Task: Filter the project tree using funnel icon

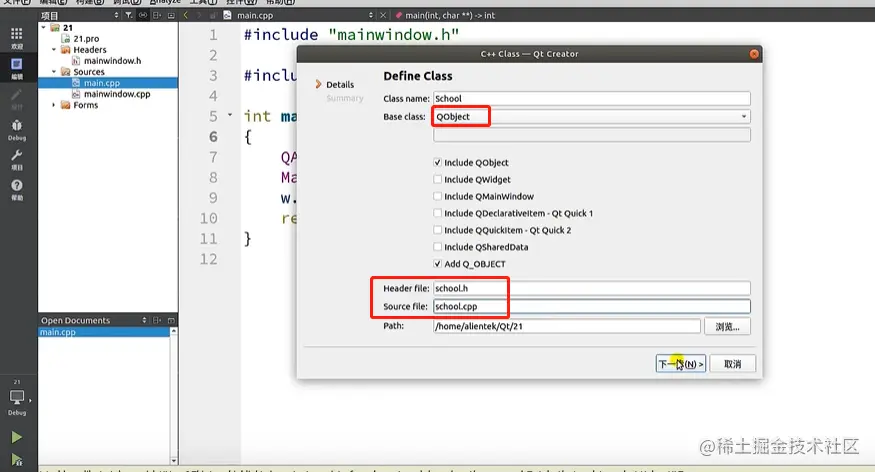Action: click(129, 15)
